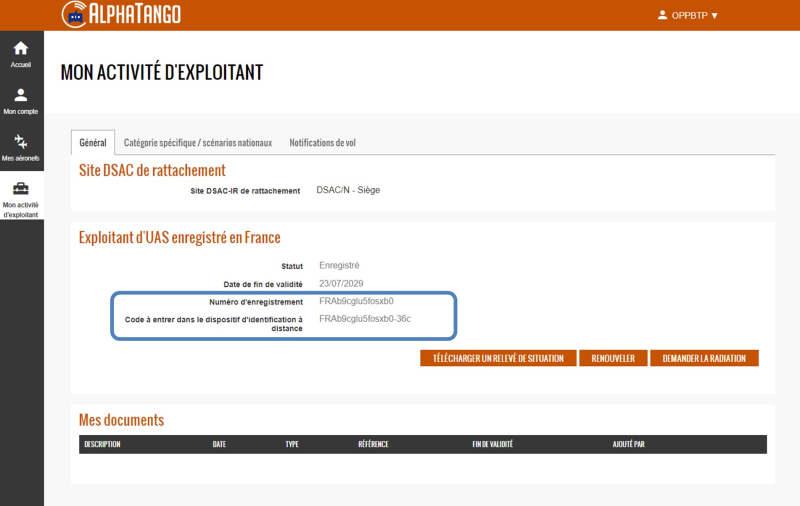Sort documents by the Description column
Screen dimensions: 800x506
pos(103,444)
